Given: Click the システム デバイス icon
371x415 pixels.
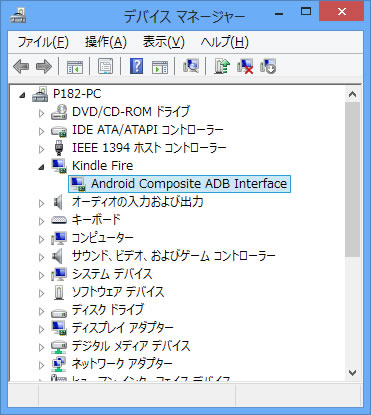Looking at the screenshot, I should click(59, 274).
